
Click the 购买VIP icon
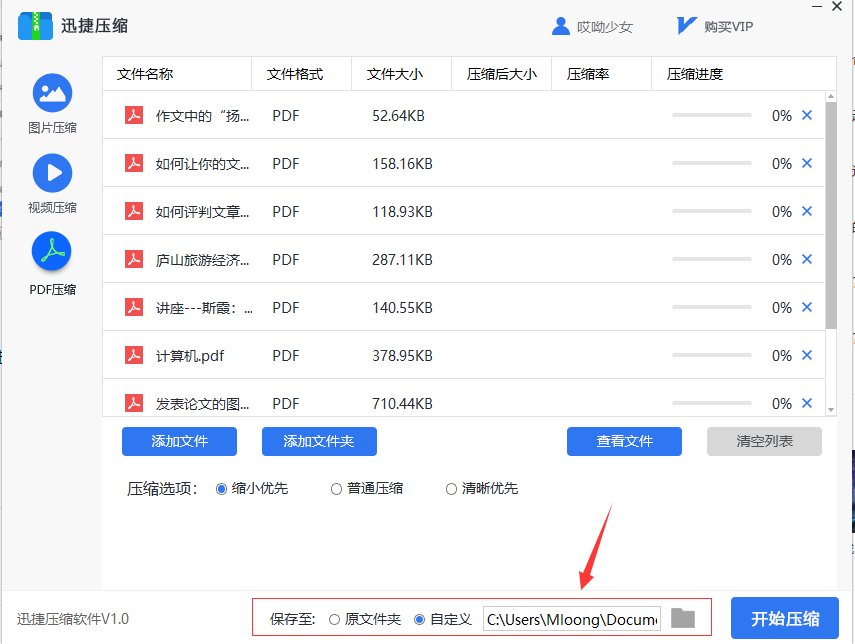coord(686,26)
